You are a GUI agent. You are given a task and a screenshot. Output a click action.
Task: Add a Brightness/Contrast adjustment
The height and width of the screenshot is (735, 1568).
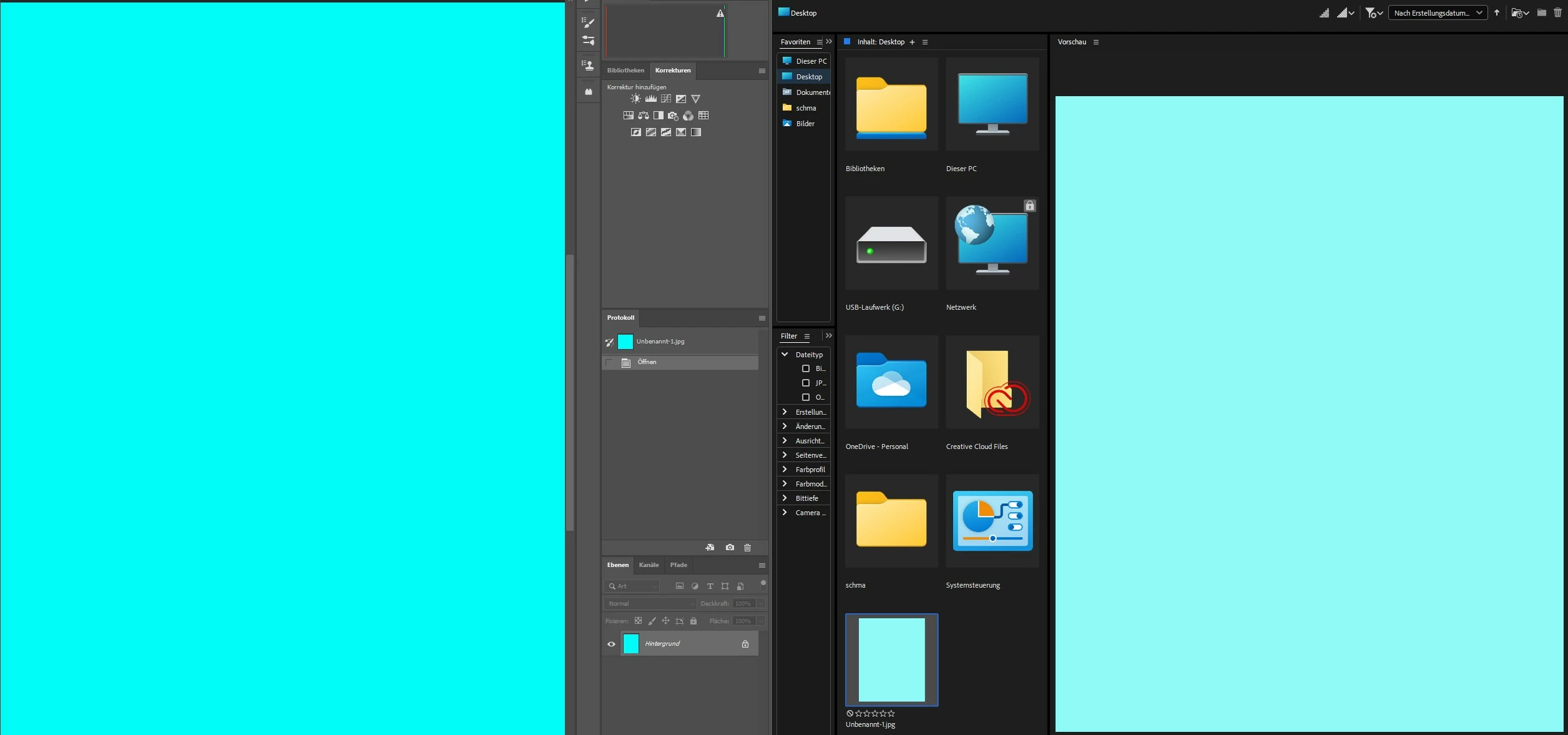(x=635, y=99)
